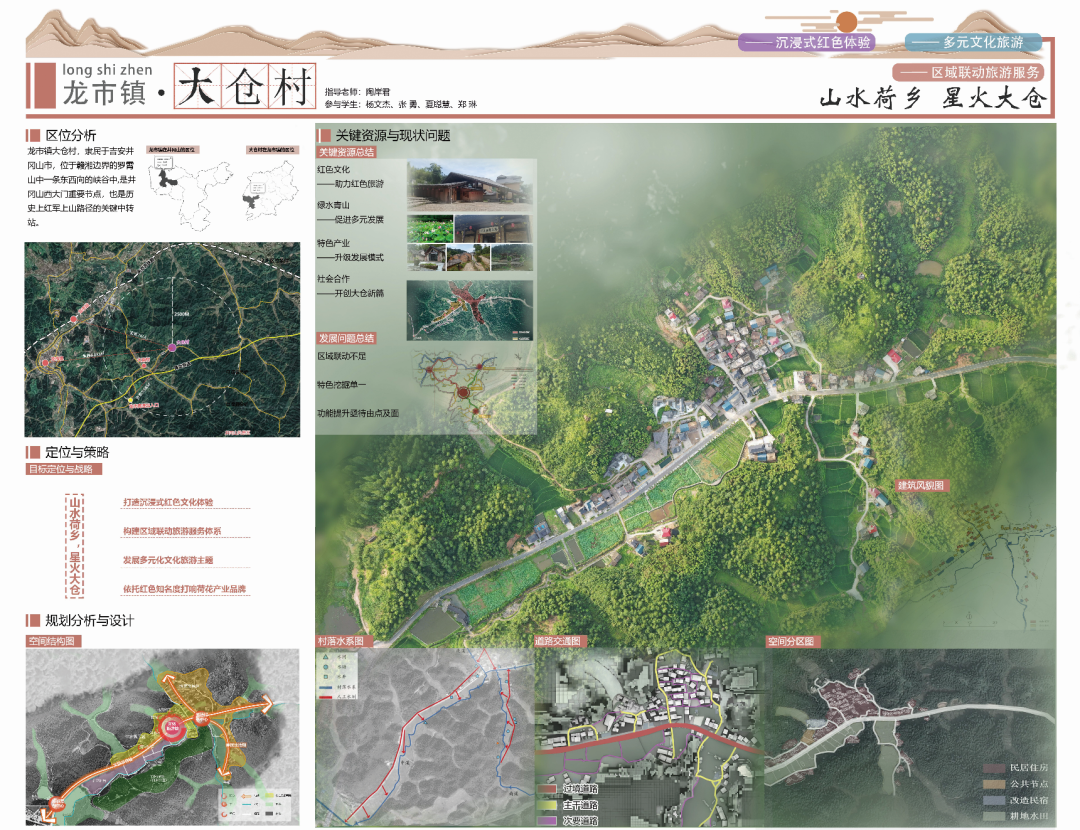This screenshot has width=1080, height=830.
Task: Click the 过境道路 red legend swatch
Action: tap(545, 790)
